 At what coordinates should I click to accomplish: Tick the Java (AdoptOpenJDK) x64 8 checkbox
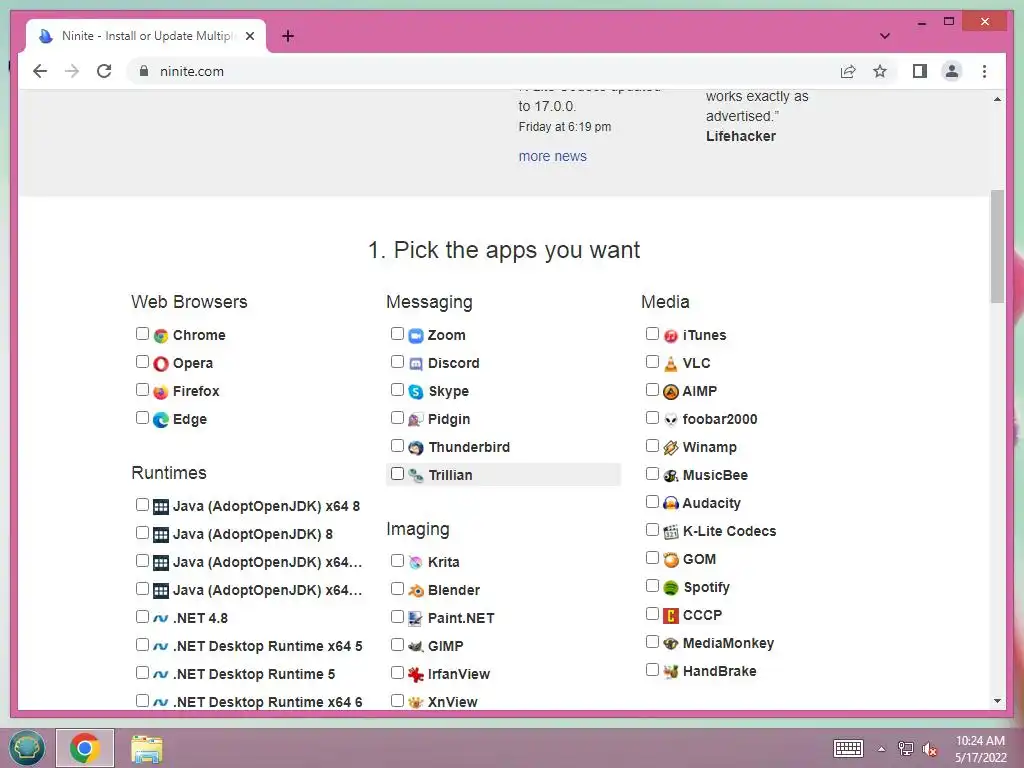142,504
